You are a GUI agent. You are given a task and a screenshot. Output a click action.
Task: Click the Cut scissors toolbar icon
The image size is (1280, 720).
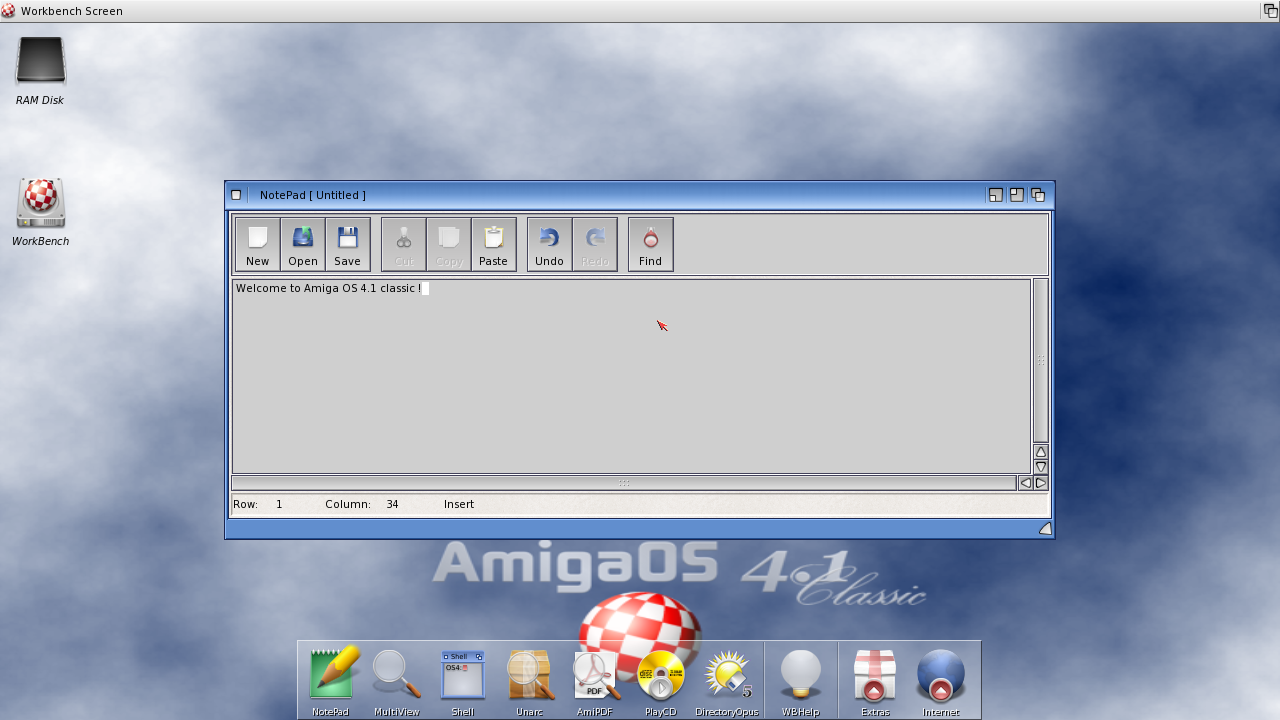pos(404,244)
